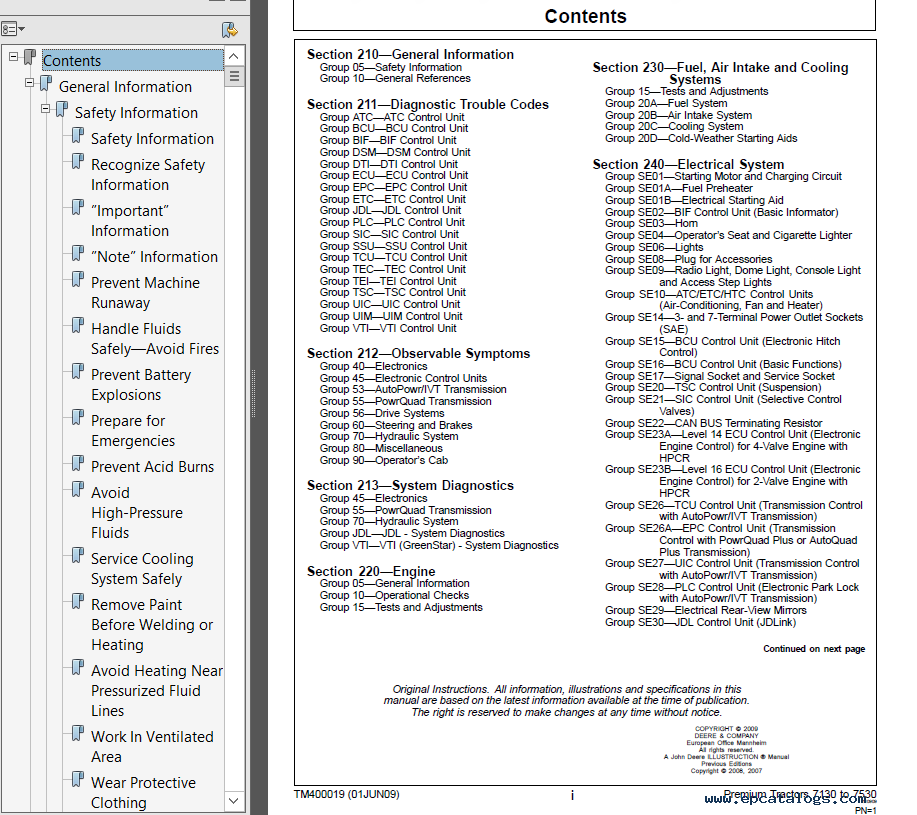
Task: Open Service Cooling System Safely bookmark
Action: pos(142,569)
